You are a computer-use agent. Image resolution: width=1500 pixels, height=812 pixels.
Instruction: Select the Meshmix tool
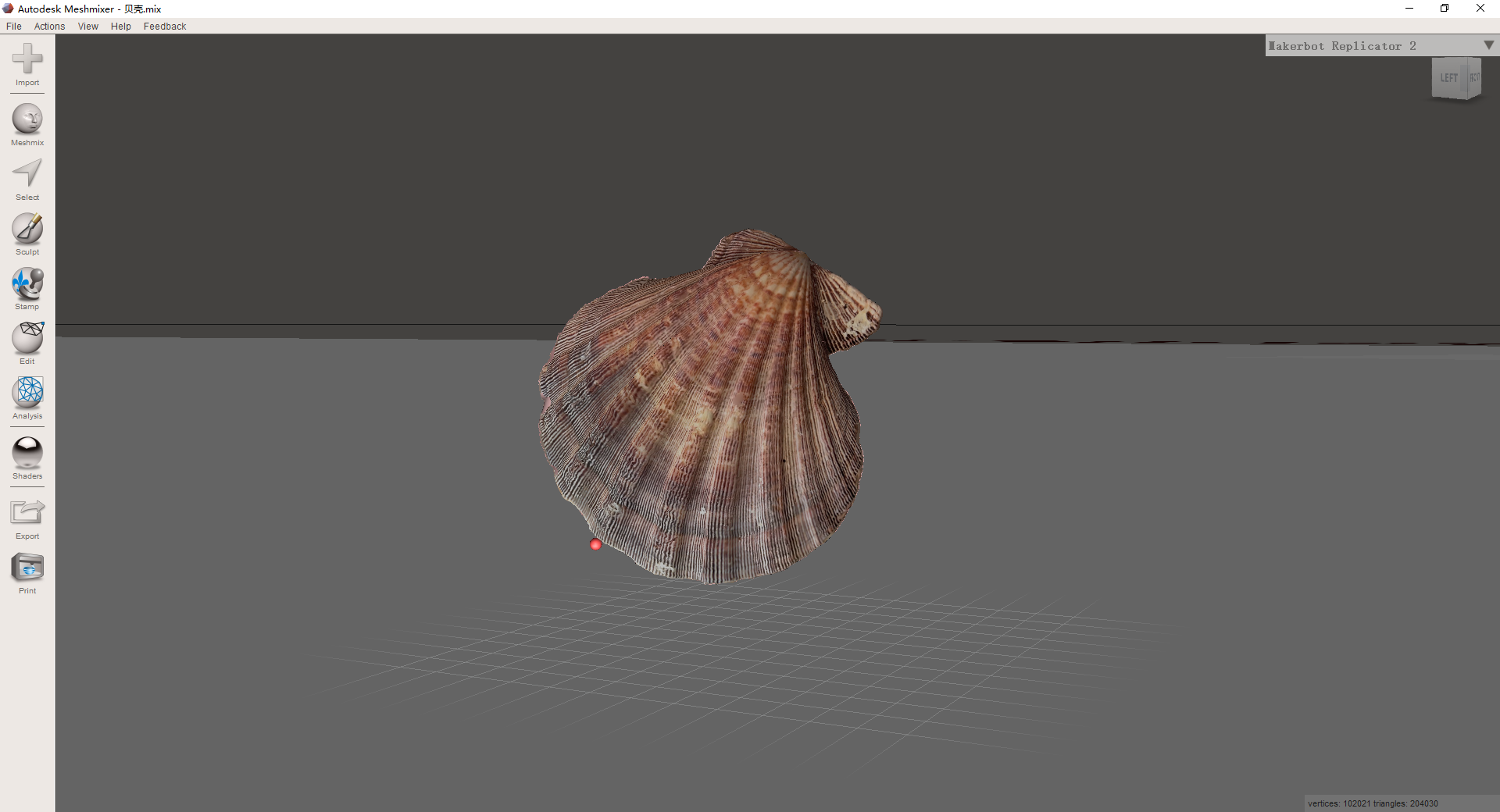pos(27,123)
